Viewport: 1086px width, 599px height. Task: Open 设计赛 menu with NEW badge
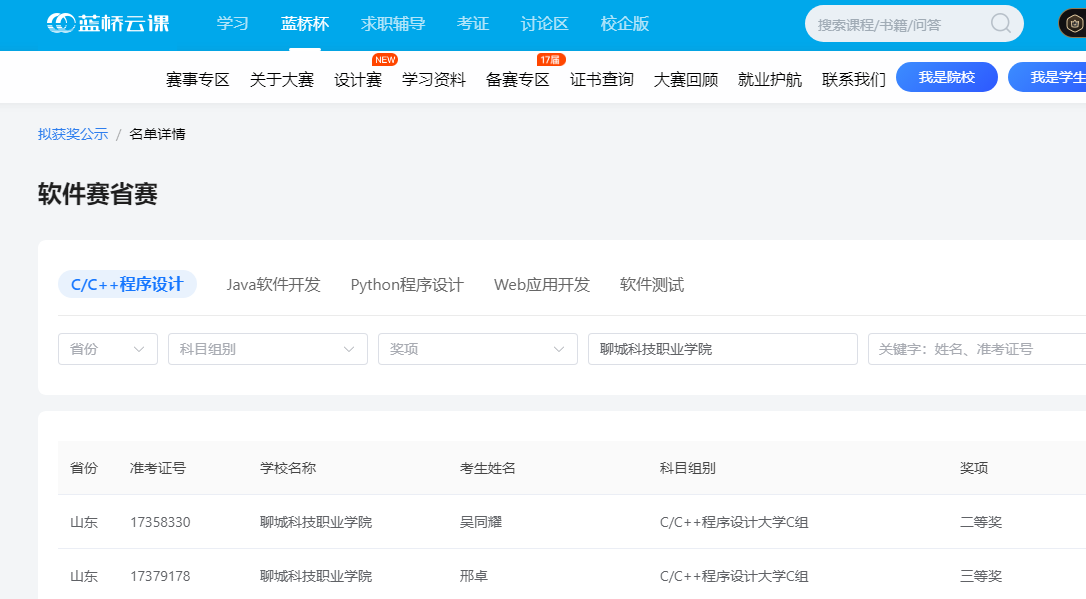tap(358, 80)
